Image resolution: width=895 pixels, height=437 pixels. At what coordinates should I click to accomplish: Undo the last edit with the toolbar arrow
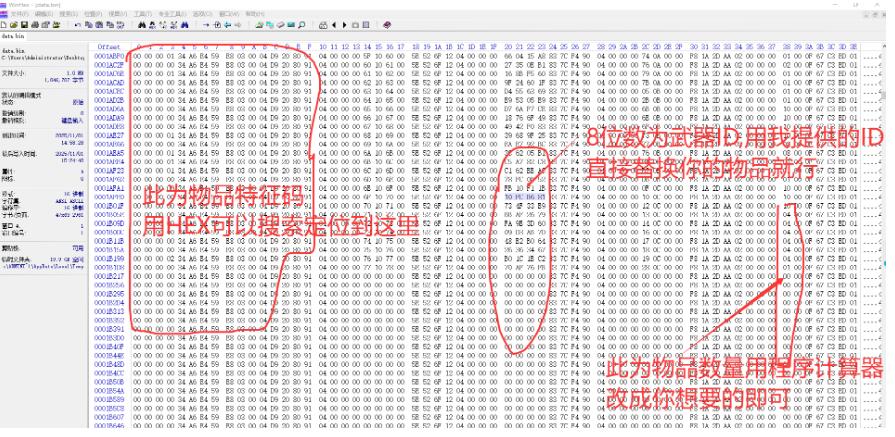click(x=78, y=25)
